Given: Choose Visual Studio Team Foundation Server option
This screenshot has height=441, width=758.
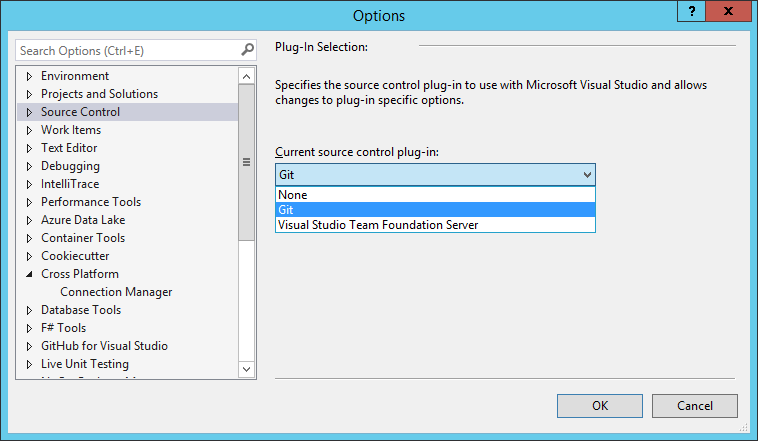Looking at the screenshot, I should click(x=378, y=225).
